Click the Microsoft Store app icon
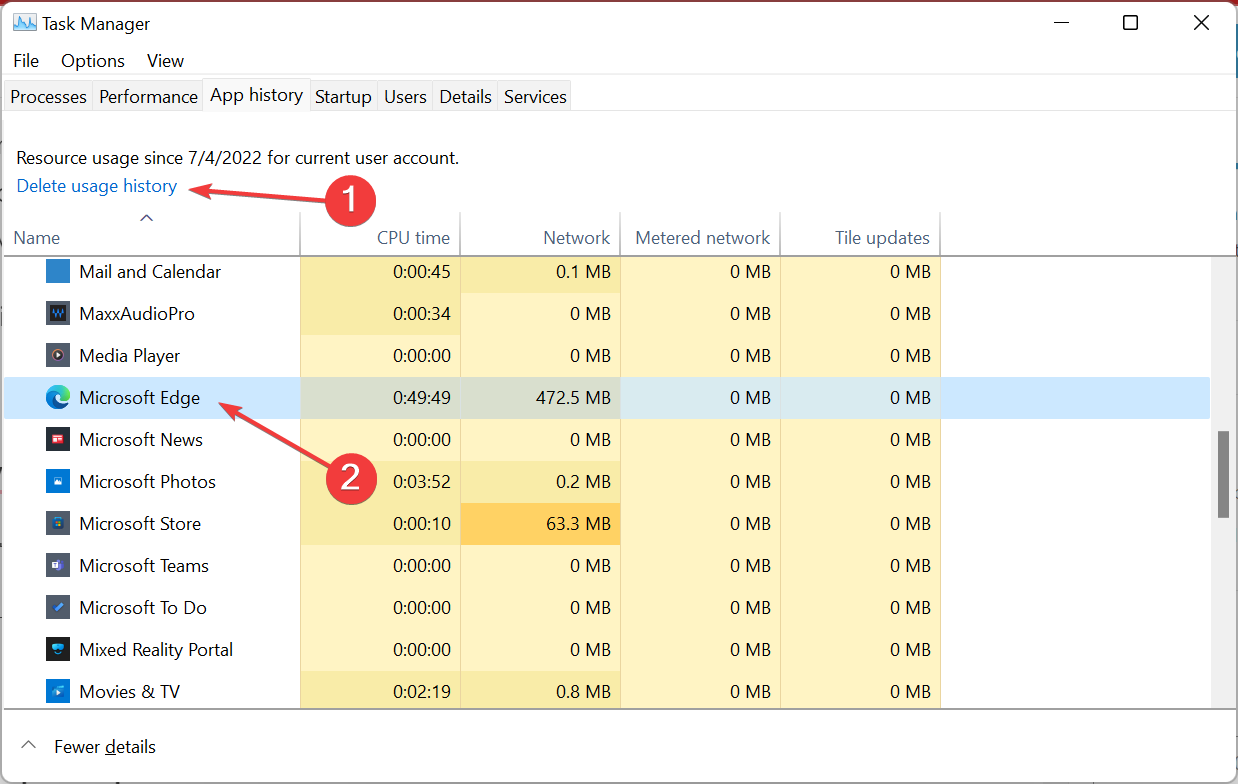The height and width of the screenshot is (784, 1238). [58, 523]
